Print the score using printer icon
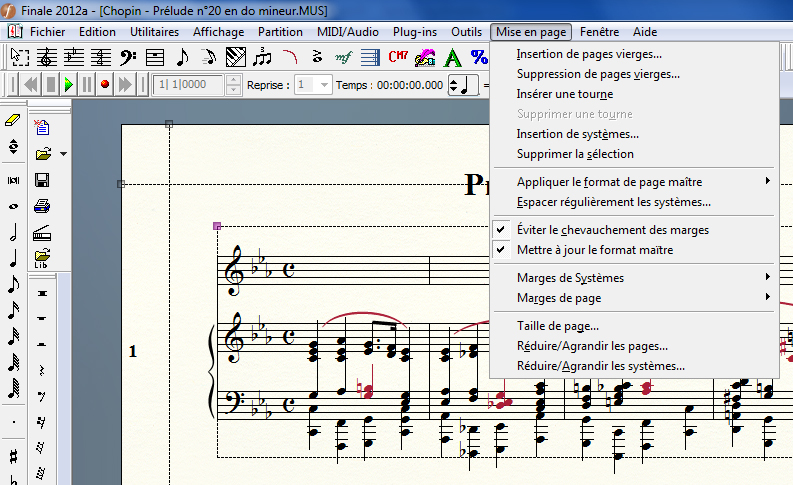The width and height of the screenshot is (793, 485). click(42, 207)
